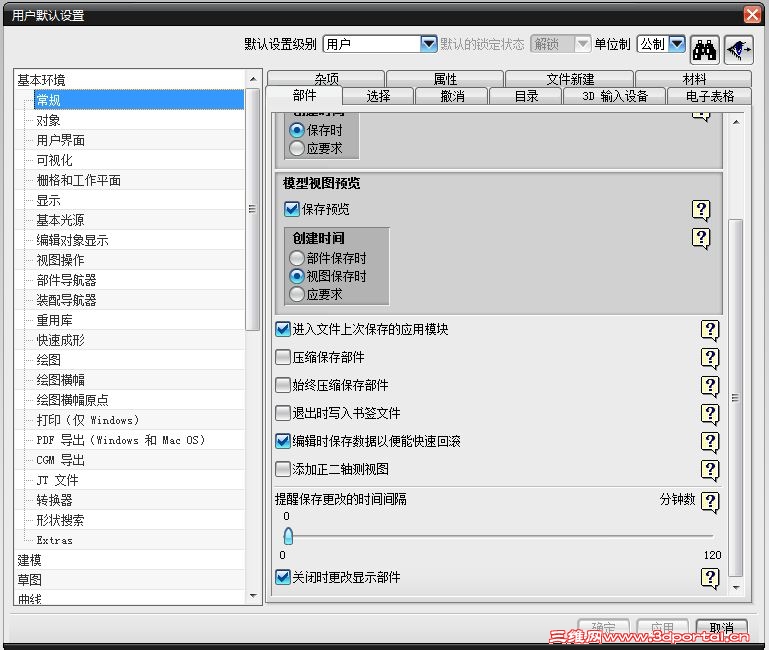Switch to the 撤消 tab
Viewport: 769px width, 650px height.
[x=452, y=96]
